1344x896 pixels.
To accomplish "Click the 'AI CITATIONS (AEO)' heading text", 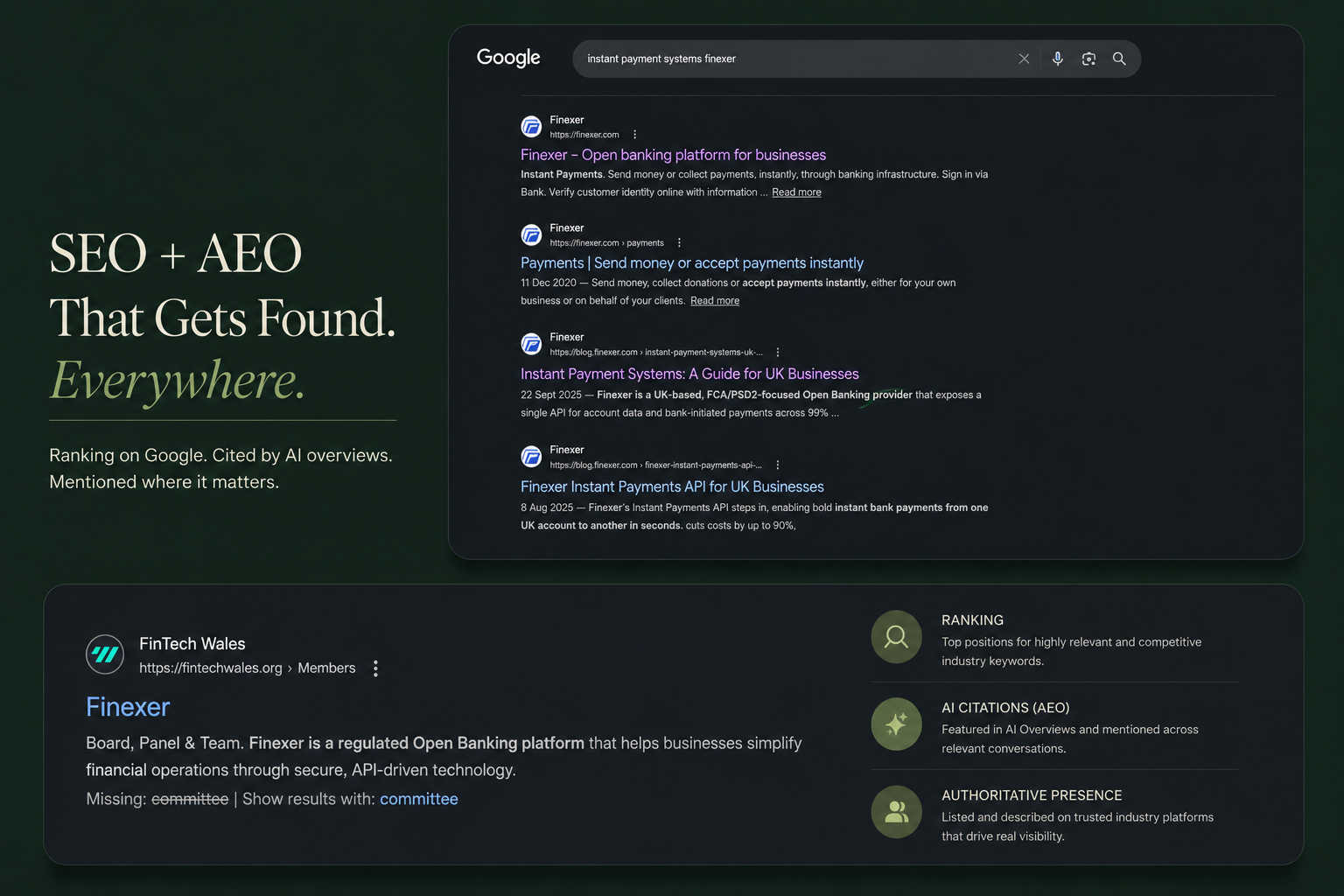I will (1005, 708).
